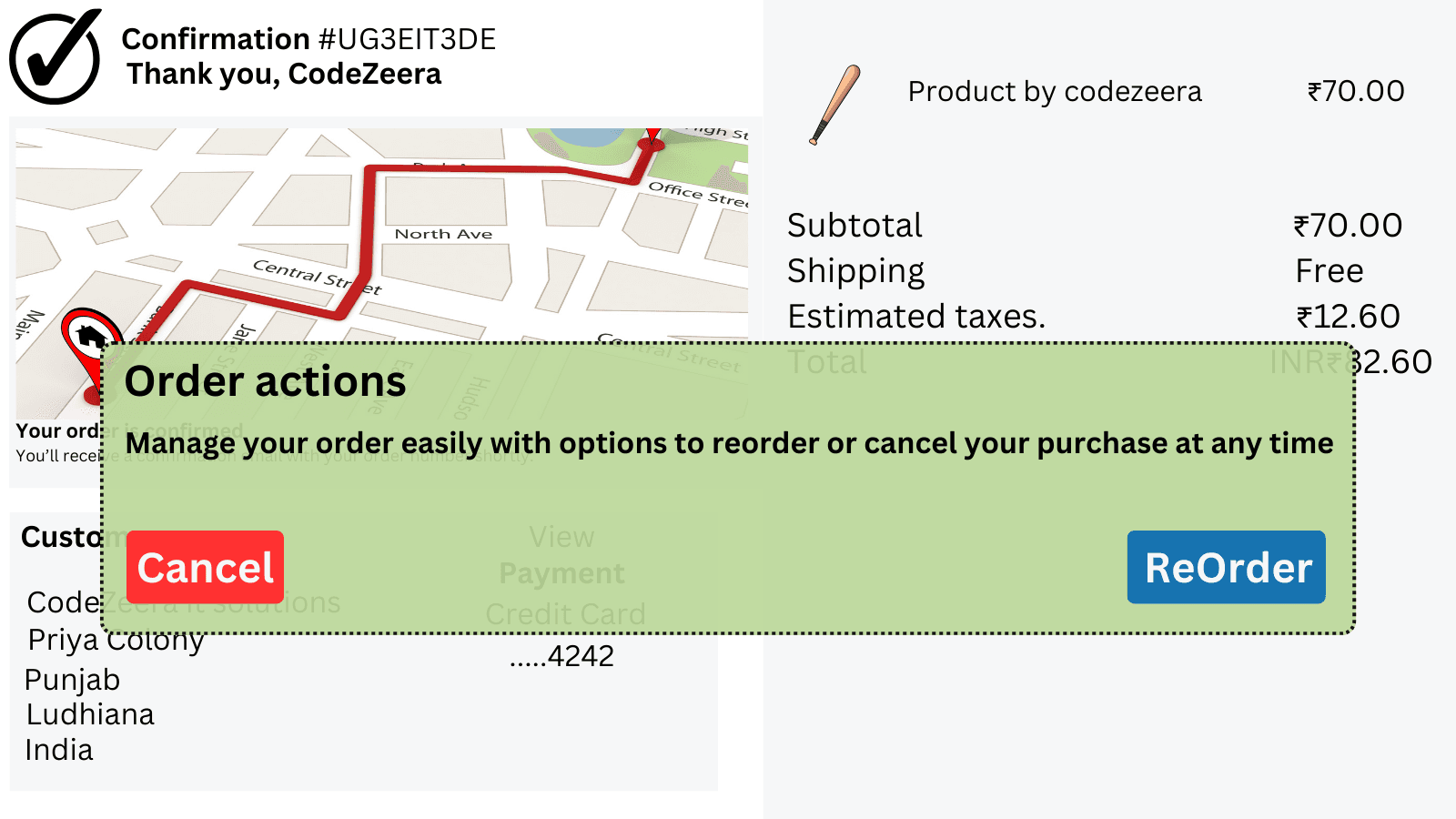Select the Shipping Free label
The image size is (1456, 819).
point(1329,270)
